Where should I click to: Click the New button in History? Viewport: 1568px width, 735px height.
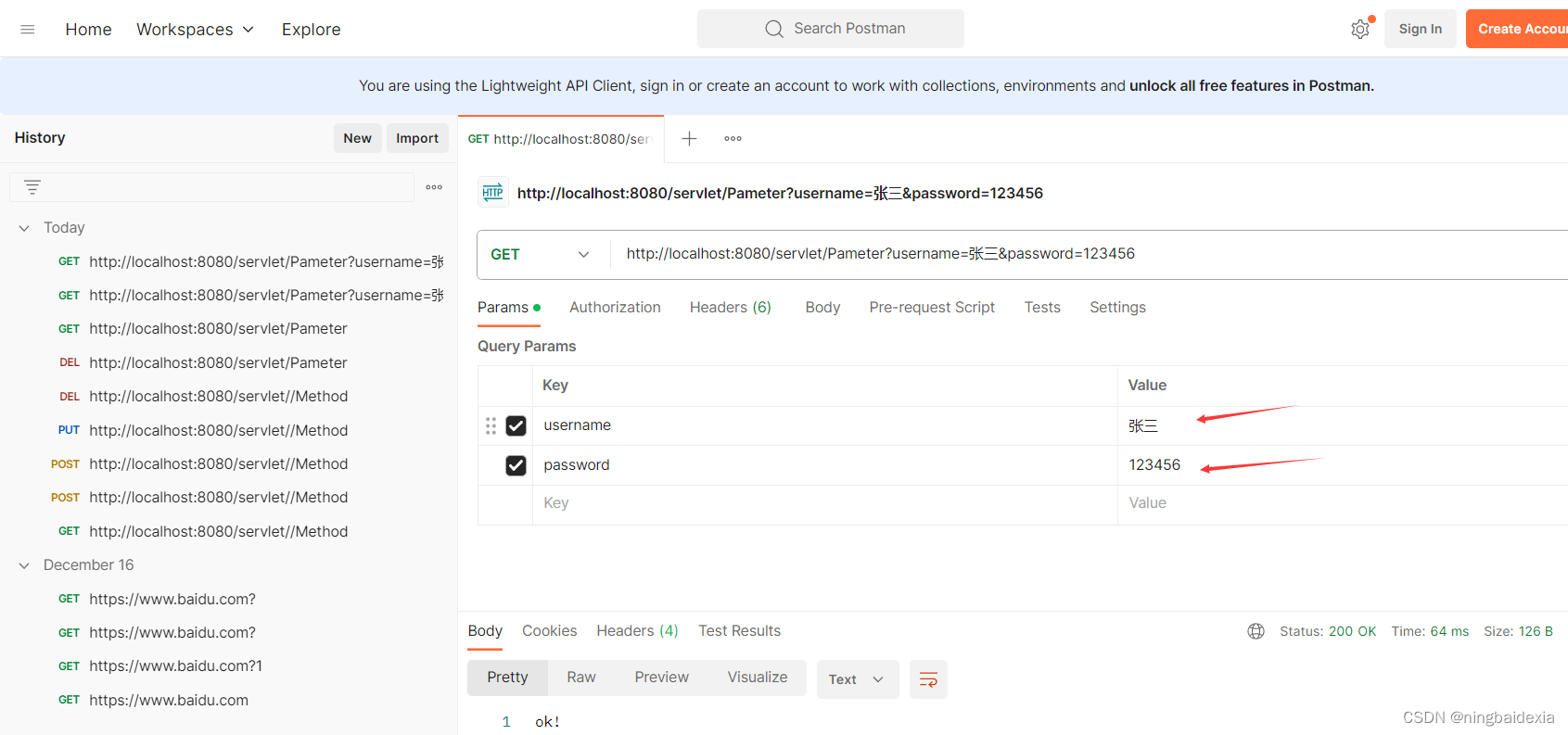(357, 138)
